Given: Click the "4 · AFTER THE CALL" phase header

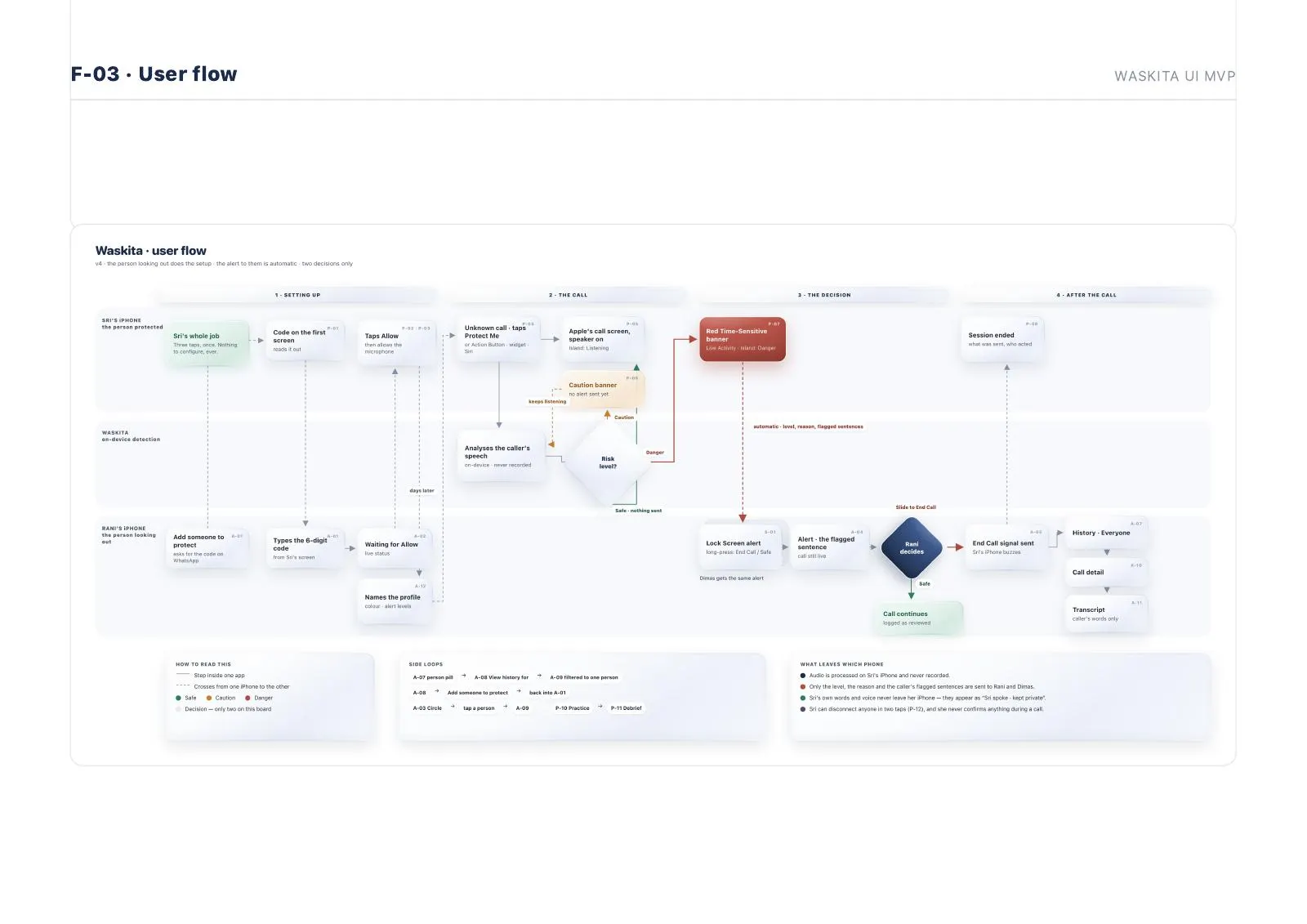Looking at the screenshot, I should [1086, 295].
